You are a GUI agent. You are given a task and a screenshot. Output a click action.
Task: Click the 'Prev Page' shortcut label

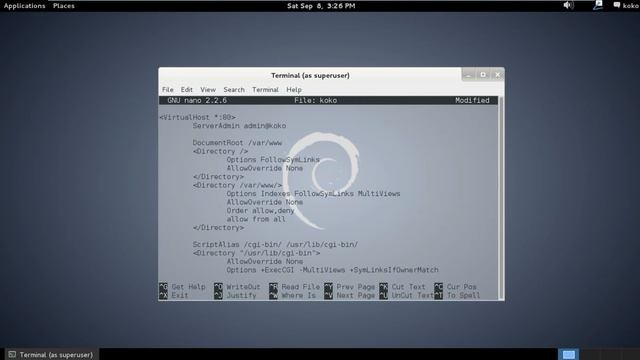356,287
